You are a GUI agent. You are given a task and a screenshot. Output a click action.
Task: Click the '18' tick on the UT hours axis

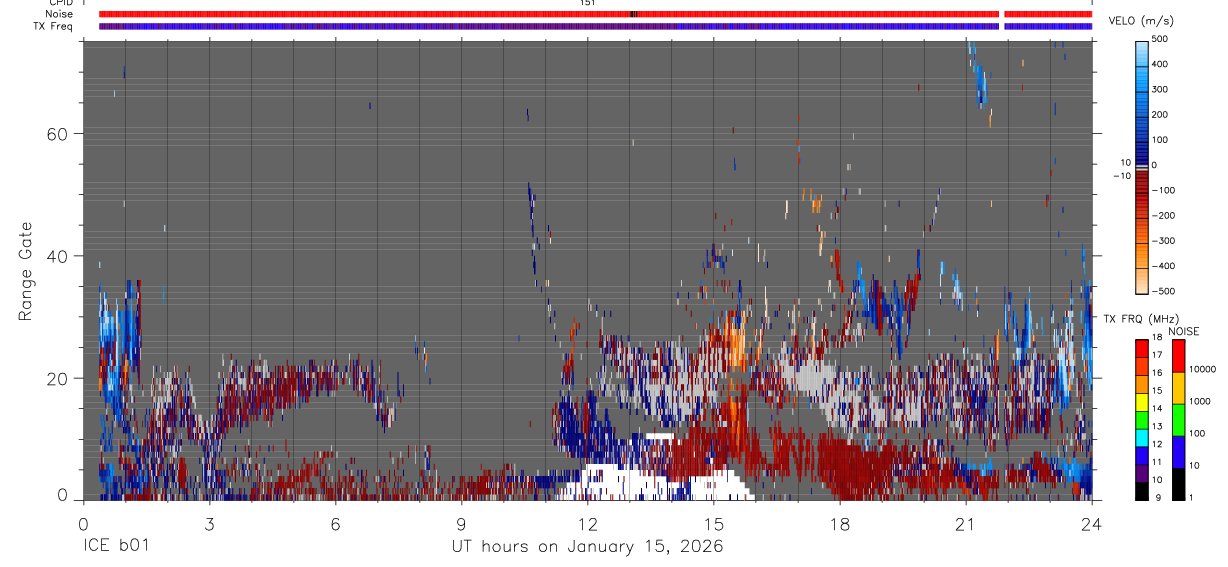pyautogui.click(x=839, y=524)
